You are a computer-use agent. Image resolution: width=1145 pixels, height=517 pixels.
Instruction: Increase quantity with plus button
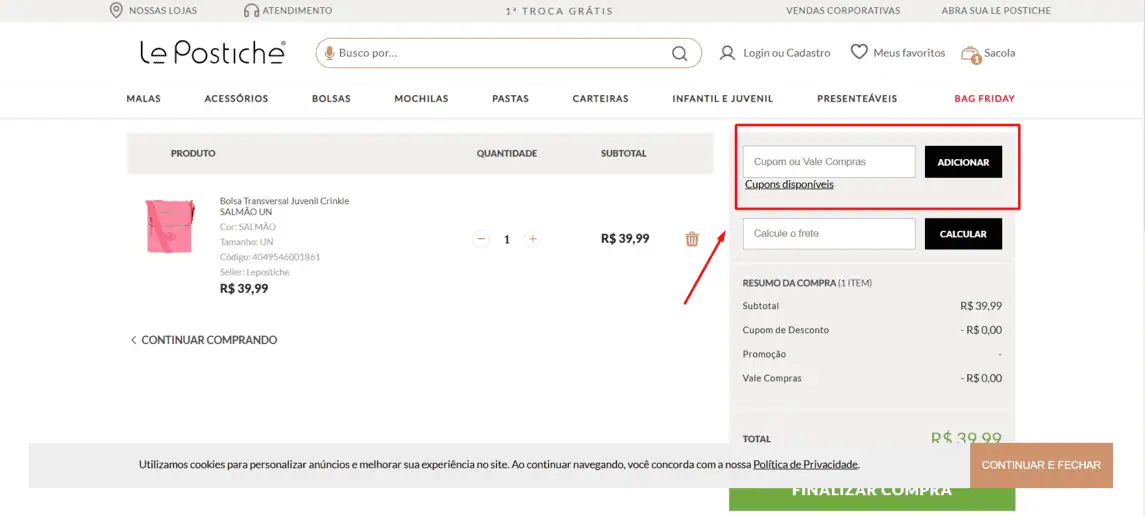pyautogui.click(x=533, y=239)
